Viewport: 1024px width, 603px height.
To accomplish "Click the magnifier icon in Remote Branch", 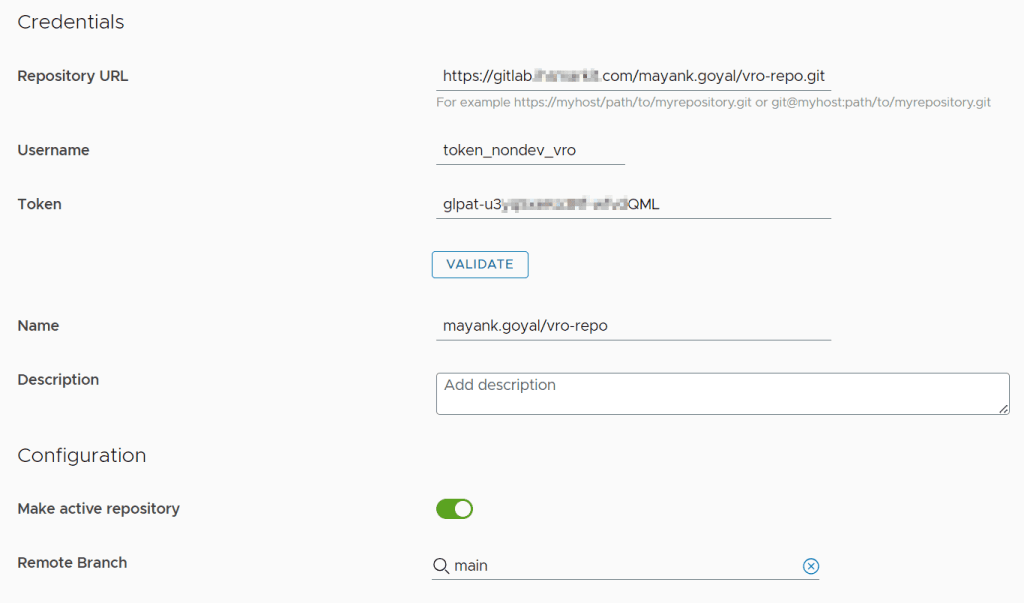I will tap(441, 566).
